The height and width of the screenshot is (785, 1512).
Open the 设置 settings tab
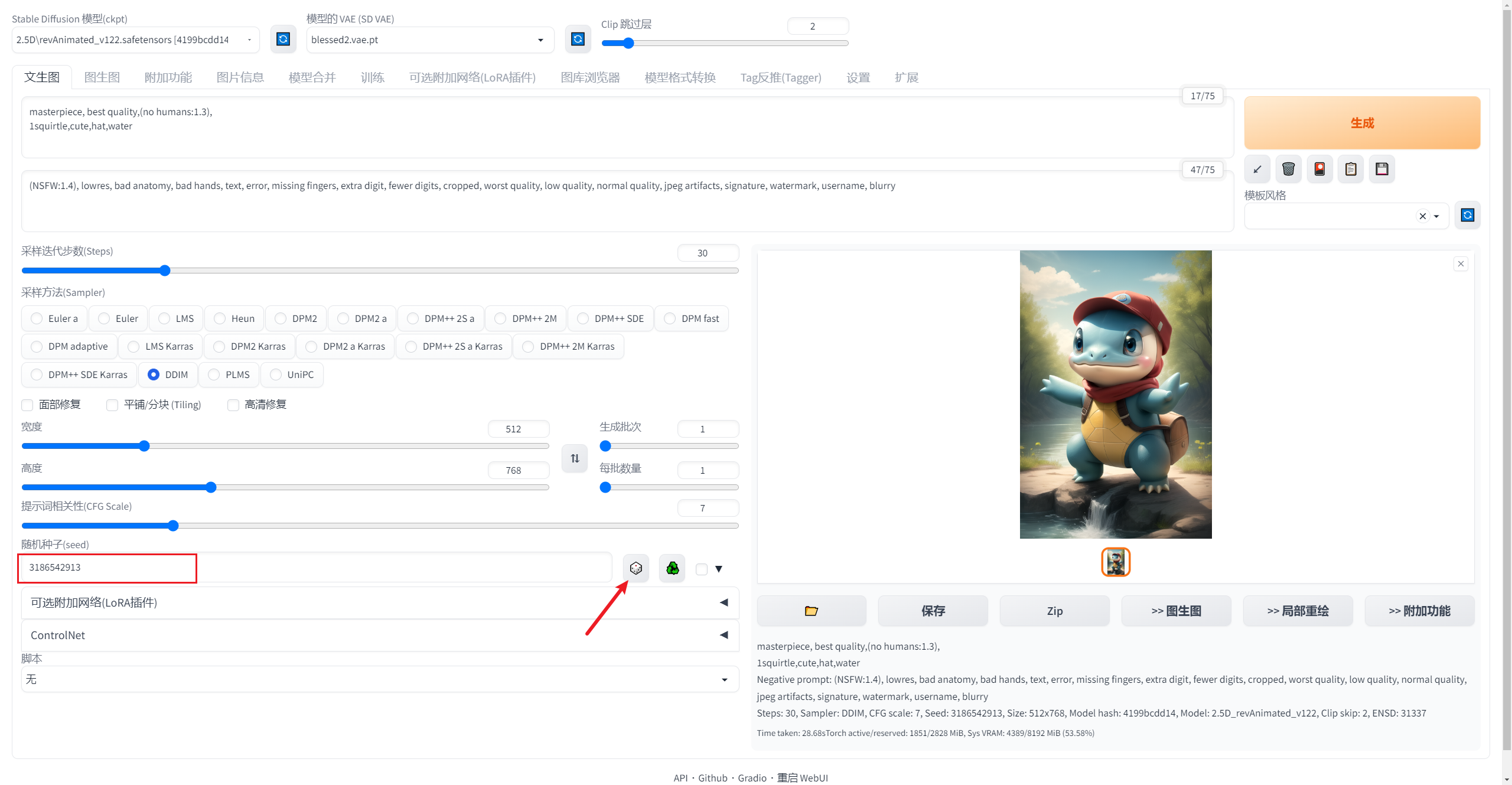pyautogui.click(x=858, y=77)
